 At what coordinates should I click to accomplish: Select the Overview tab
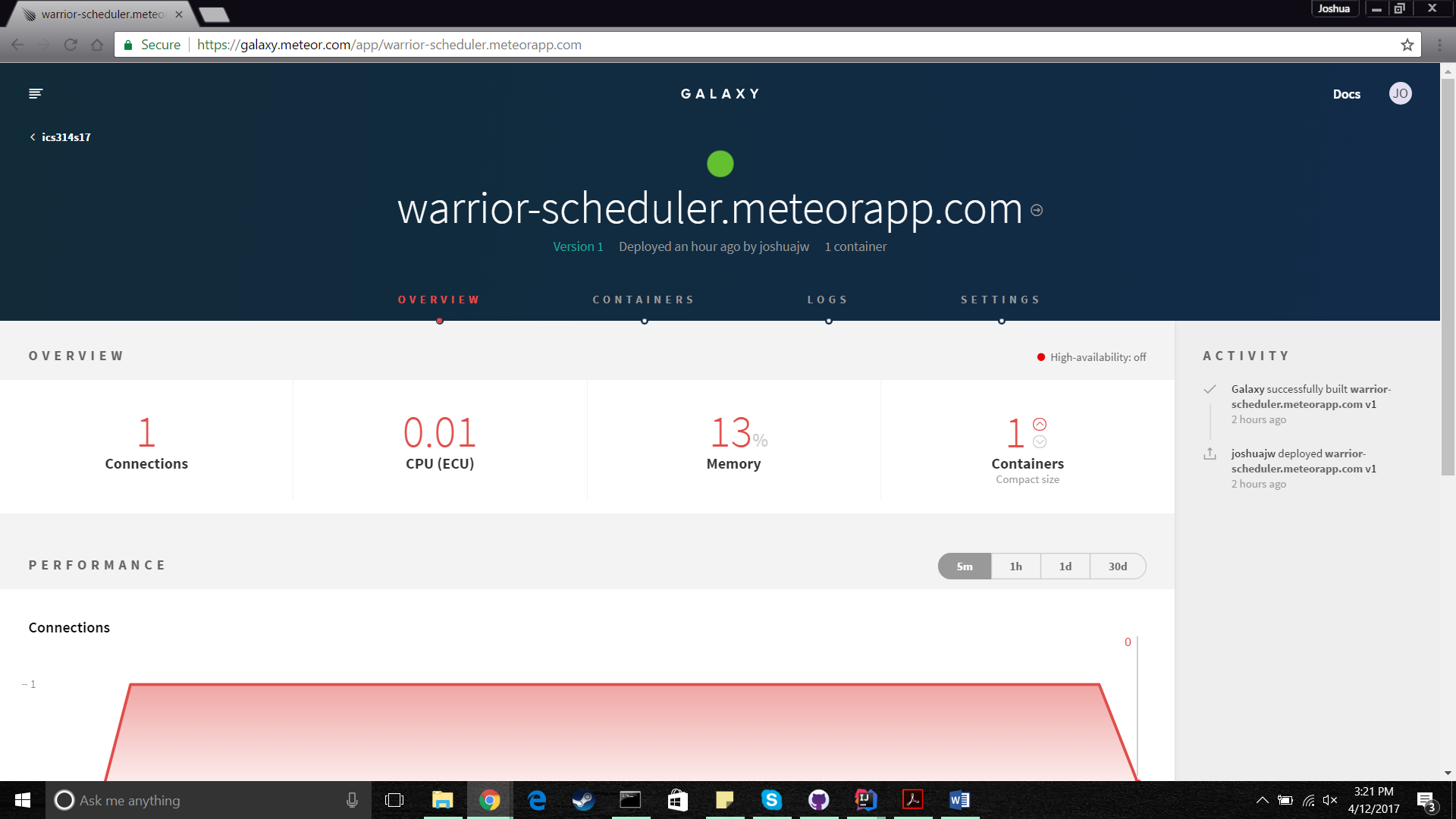click(x=439, y=300)
